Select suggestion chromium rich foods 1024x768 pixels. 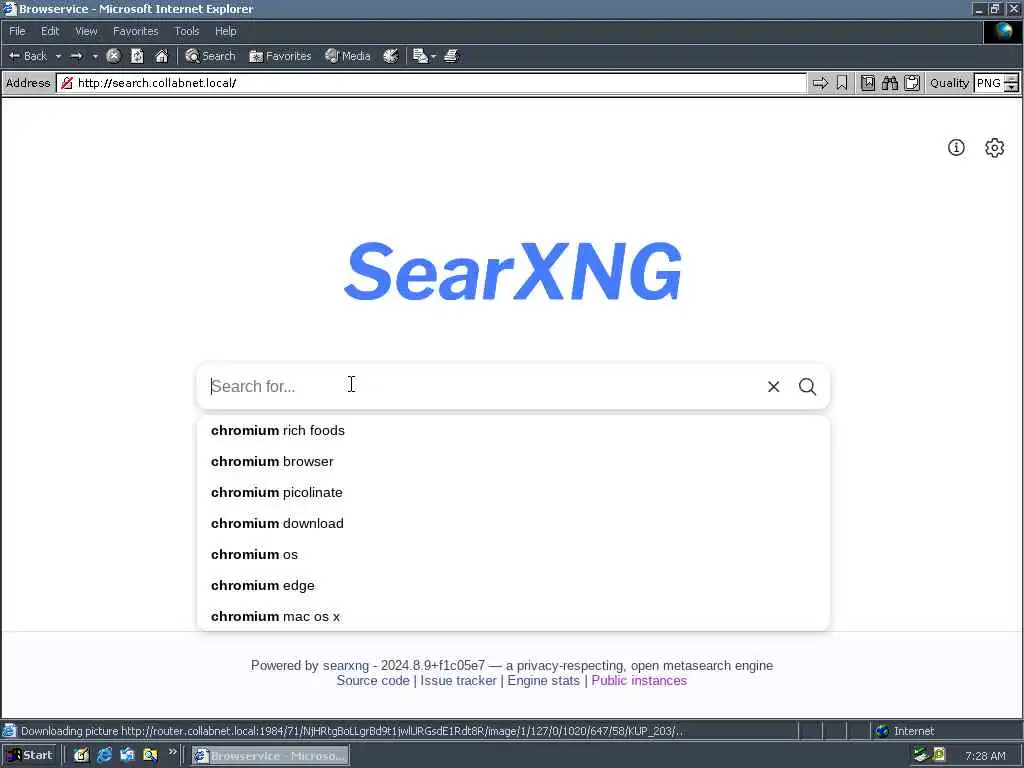point(513,430)
